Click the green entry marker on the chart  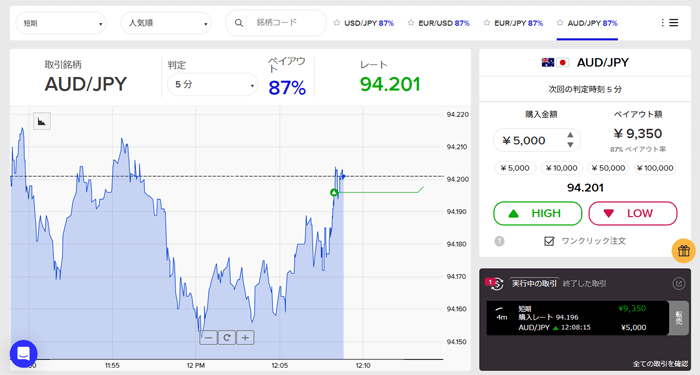[x=334, y=192]
